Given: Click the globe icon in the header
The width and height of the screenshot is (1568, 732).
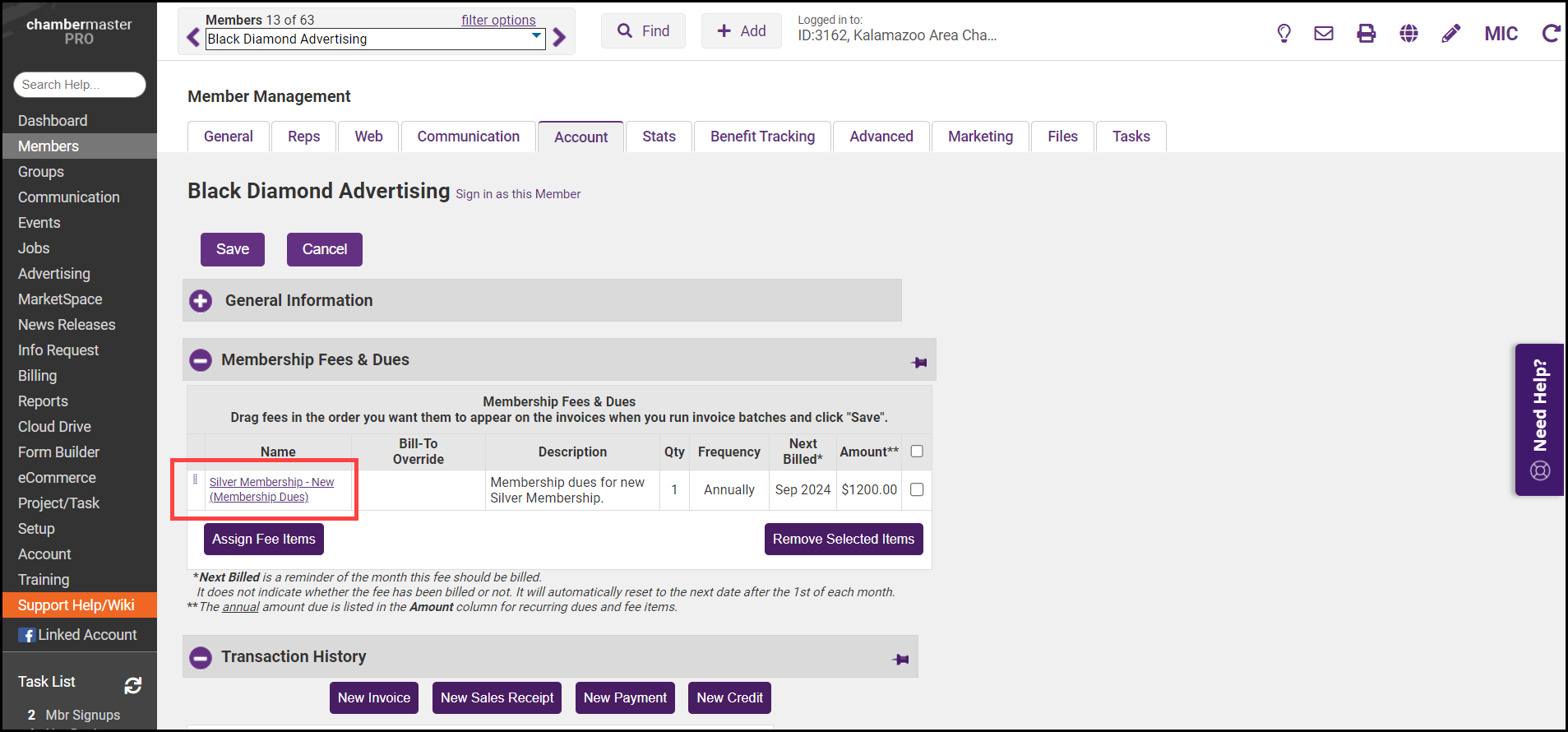Looking at the screenshot, I should (1409, 34).
